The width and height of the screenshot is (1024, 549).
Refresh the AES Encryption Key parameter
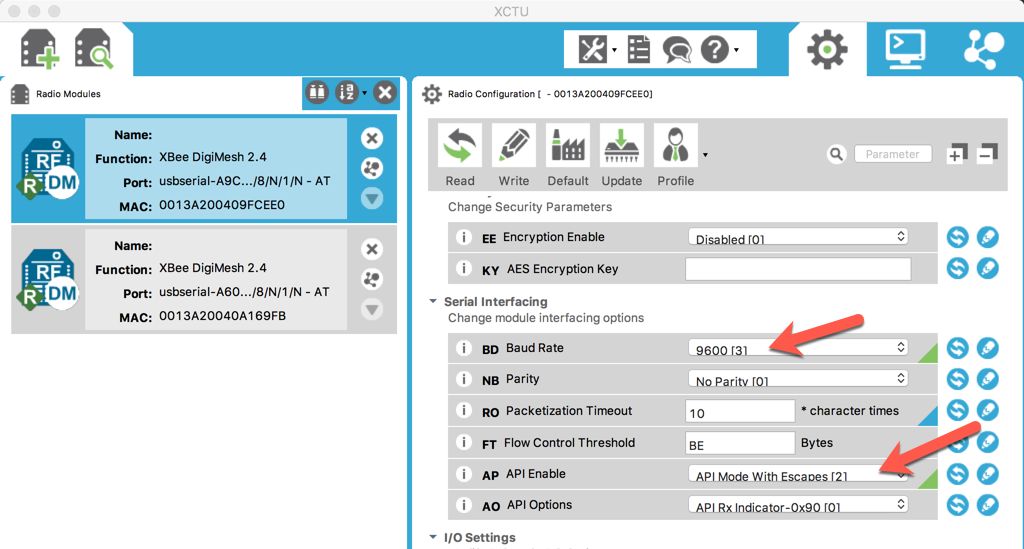(x=957, y=268)
